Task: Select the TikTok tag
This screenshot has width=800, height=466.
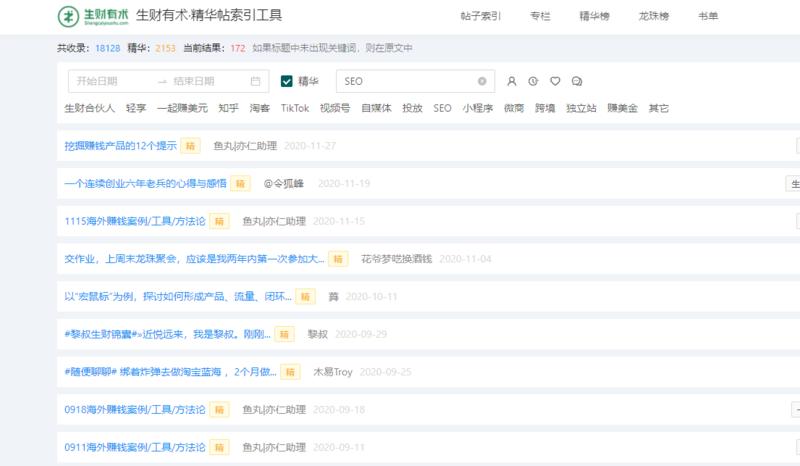Action: (x=295, y=108)
